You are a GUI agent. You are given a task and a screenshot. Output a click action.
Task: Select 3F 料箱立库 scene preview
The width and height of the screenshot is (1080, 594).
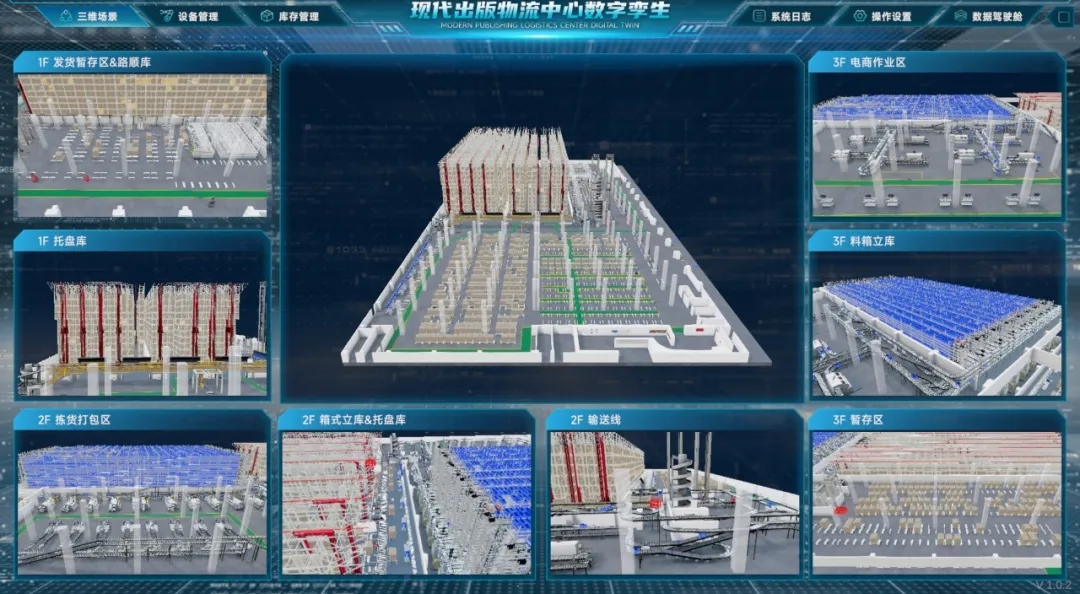coord(937,324)
